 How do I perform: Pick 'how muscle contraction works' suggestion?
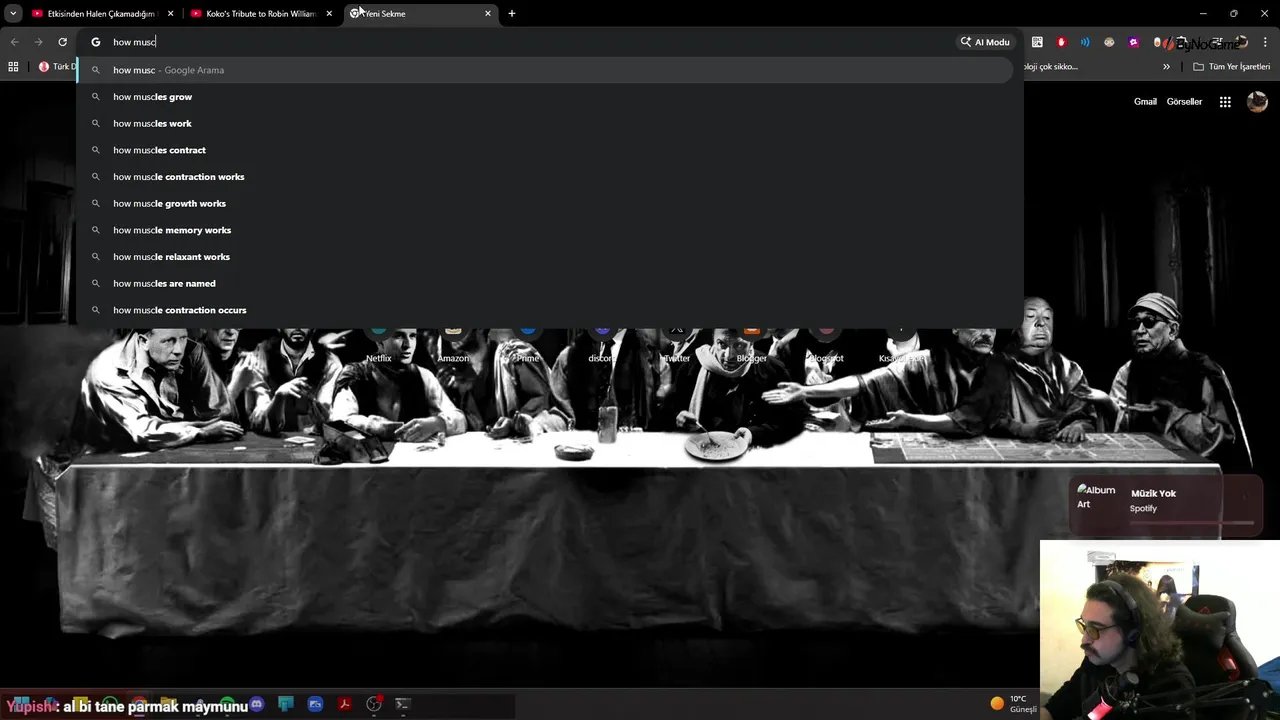(x=545, y=177)
